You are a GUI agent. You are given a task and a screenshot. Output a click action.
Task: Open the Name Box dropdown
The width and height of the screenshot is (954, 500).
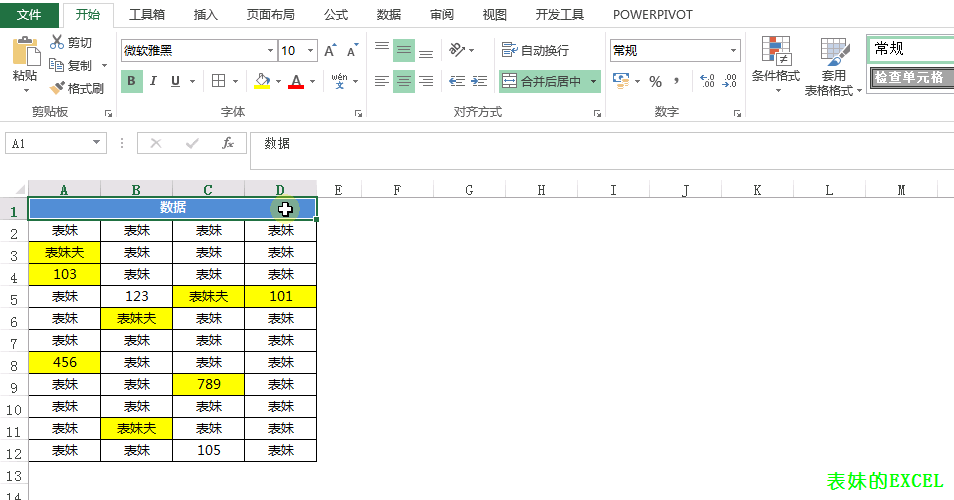96,143
